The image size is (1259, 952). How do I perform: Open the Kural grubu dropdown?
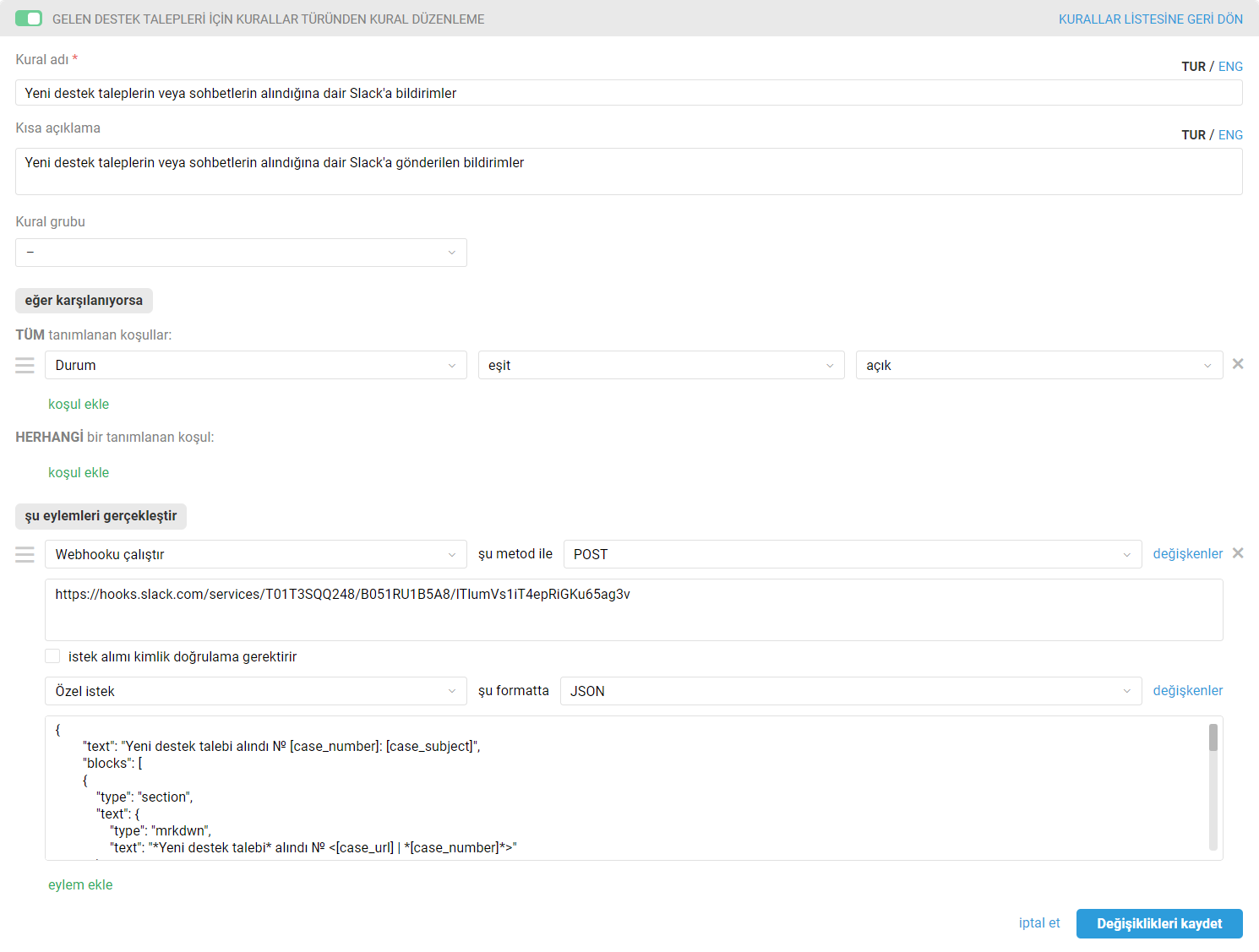(x=241, y=253)
